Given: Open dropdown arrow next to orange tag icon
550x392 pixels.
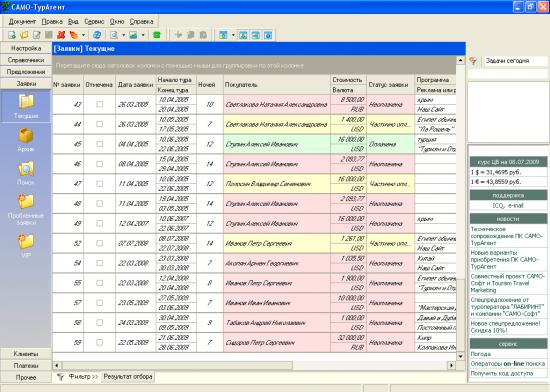Looking at the screenshot, I should (x=83, y=35).
